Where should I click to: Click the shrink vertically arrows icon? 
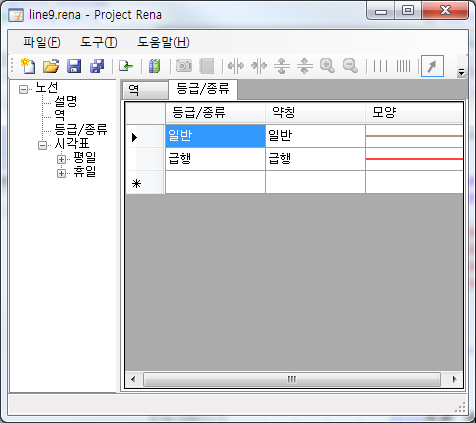pyautogui.click(x=305, y=66)
